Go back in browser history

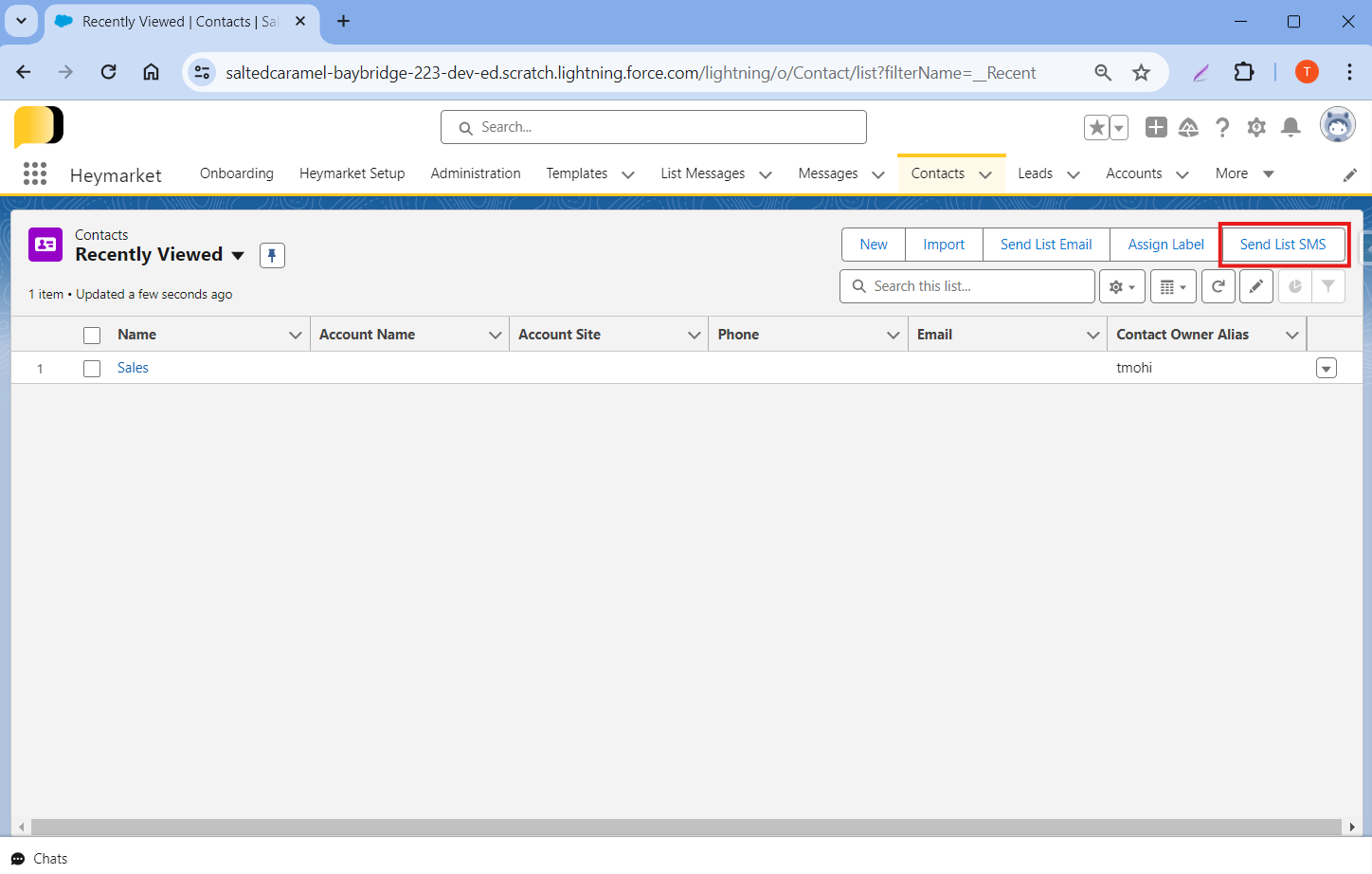[24, 72]
